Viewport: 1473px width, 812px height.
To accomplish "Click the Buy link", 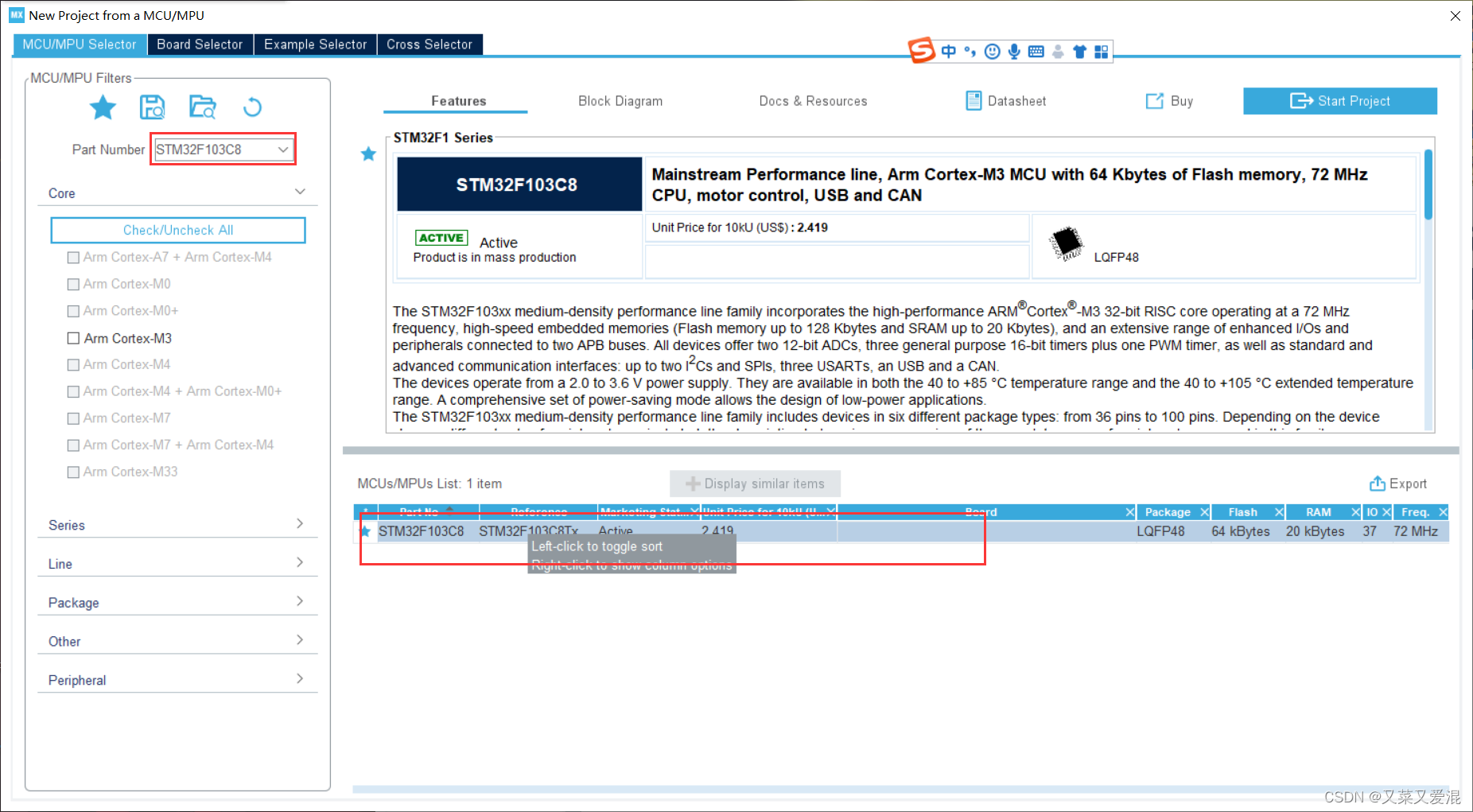I will click(x=1169, y=101).
